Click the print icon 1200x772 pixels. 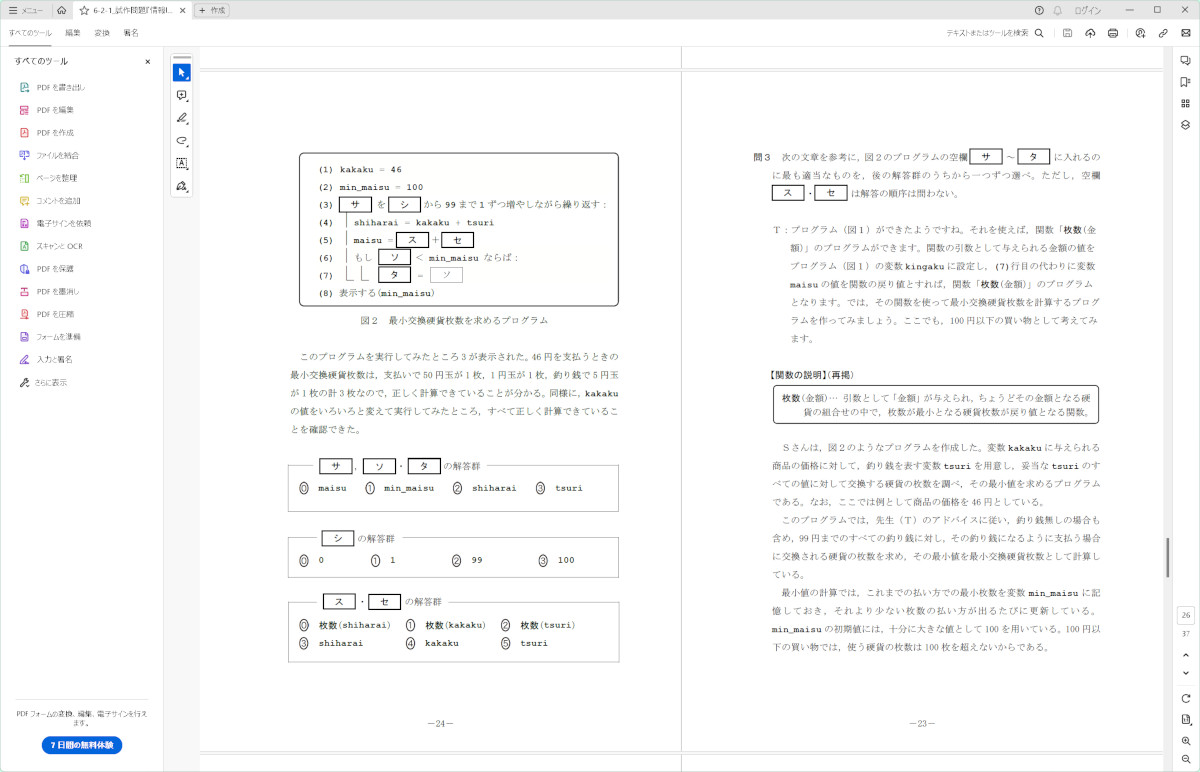(x=1113, y=33)
